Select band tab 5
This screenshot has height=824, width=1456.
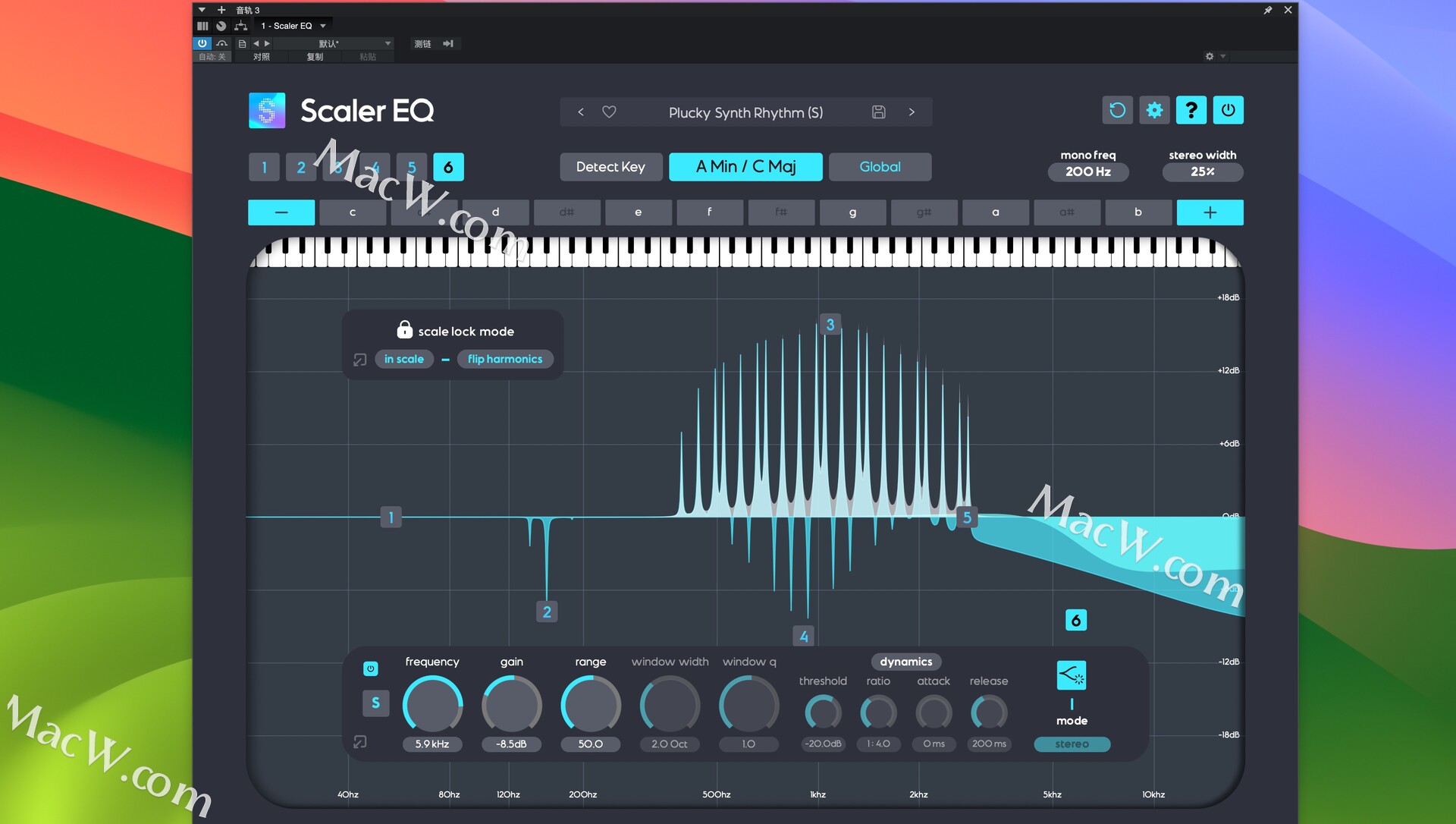(x=412, y=167)
